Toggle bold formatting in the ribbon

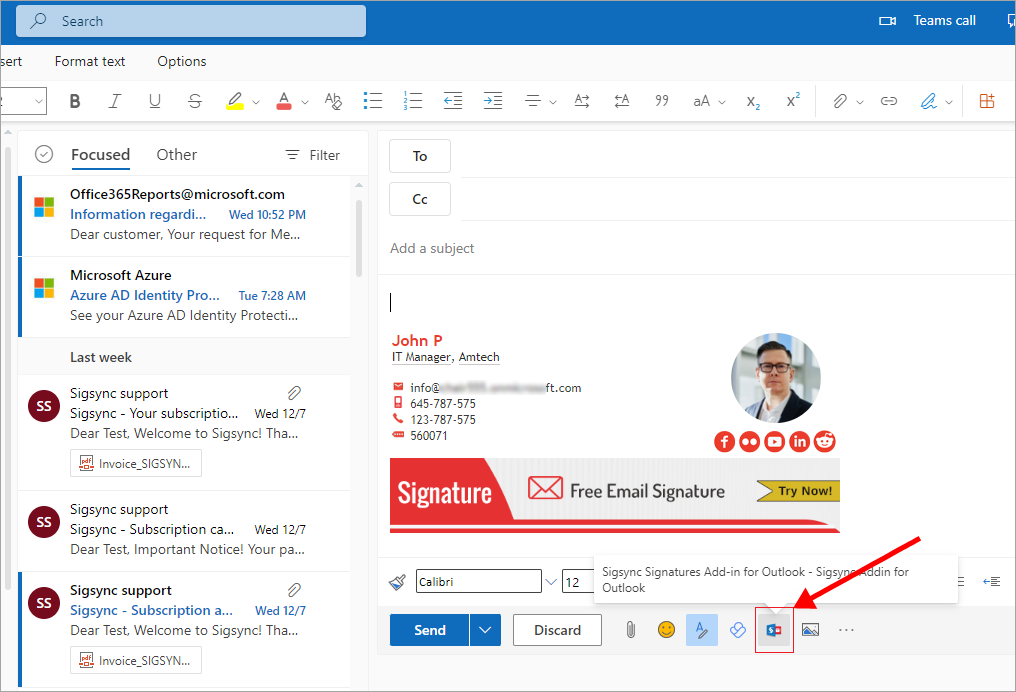pos(75,101)
